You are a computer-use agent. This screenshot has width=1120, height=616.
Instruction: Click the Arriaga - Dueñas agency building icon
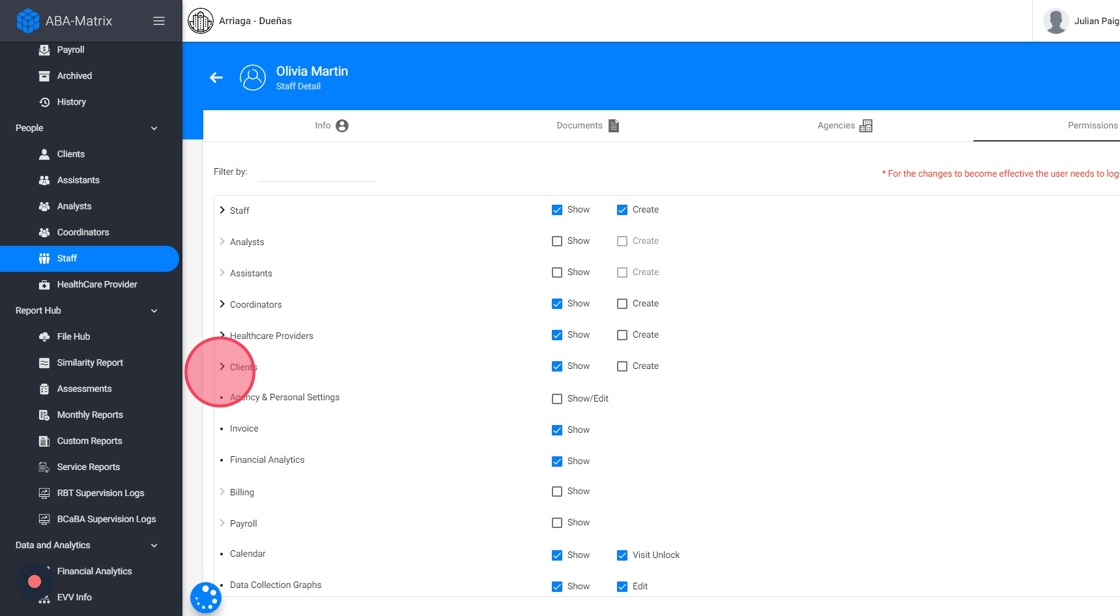point(201,21)
